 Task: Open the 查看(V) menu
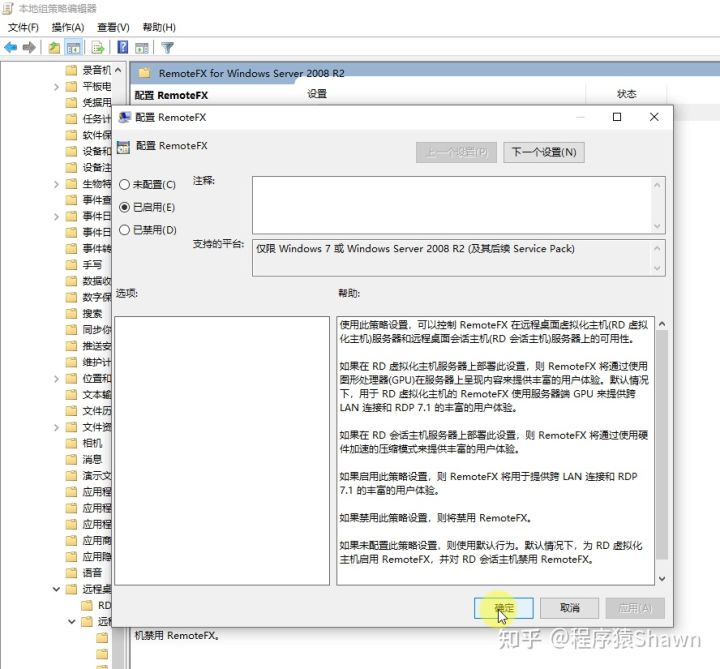click(x=113, y=28)
